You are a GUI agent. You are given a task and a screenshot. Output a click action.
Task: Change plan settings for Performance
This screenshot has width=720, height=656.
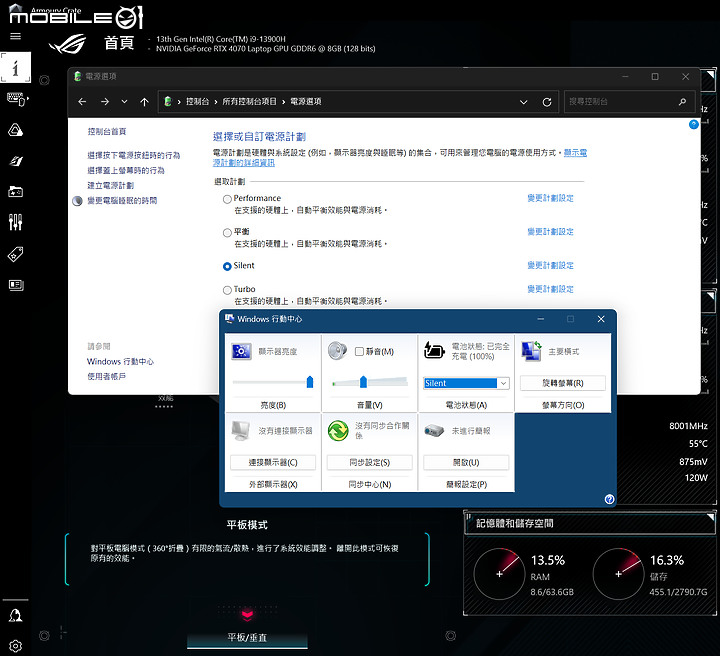tap(550, 198)
